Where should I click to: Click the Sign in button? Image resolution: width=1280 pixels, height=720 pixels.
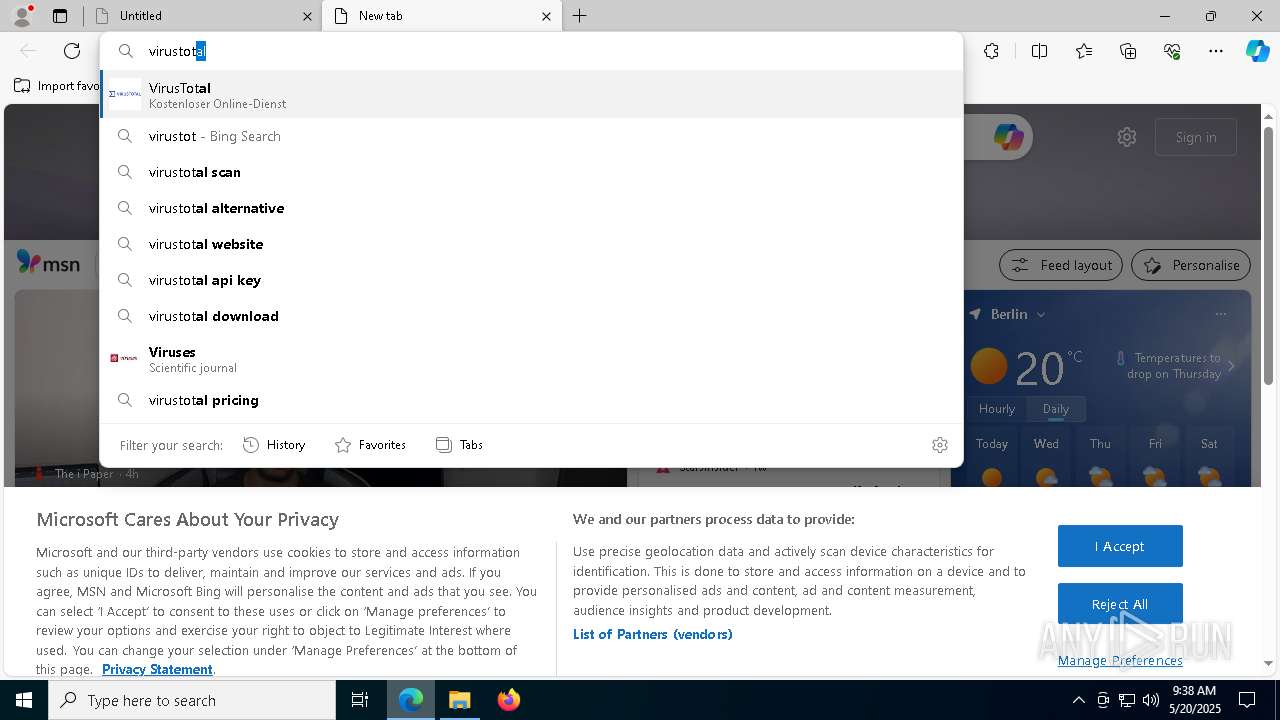coord(1196,137)
